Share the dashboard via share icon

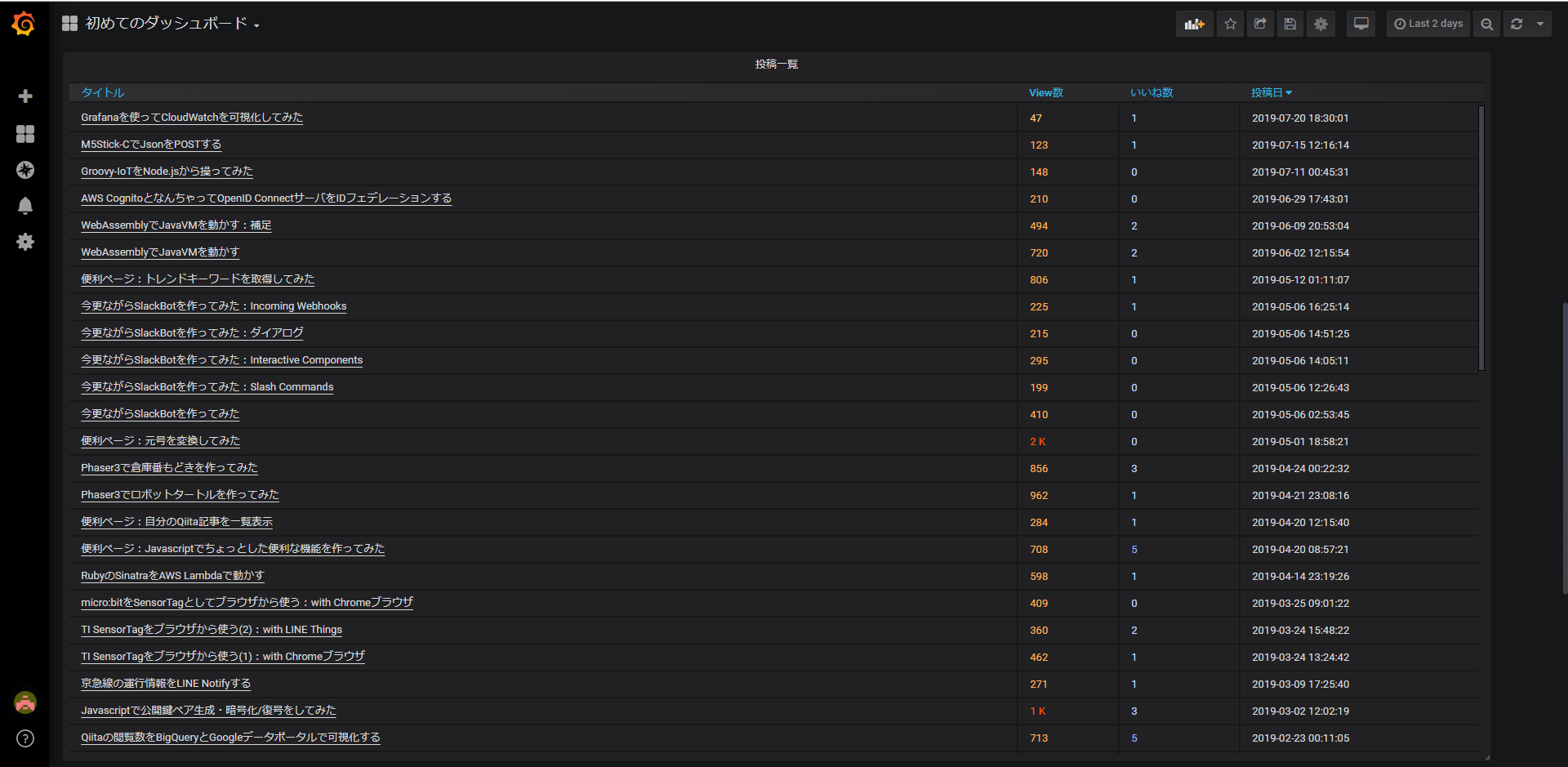click(1260, 24)
